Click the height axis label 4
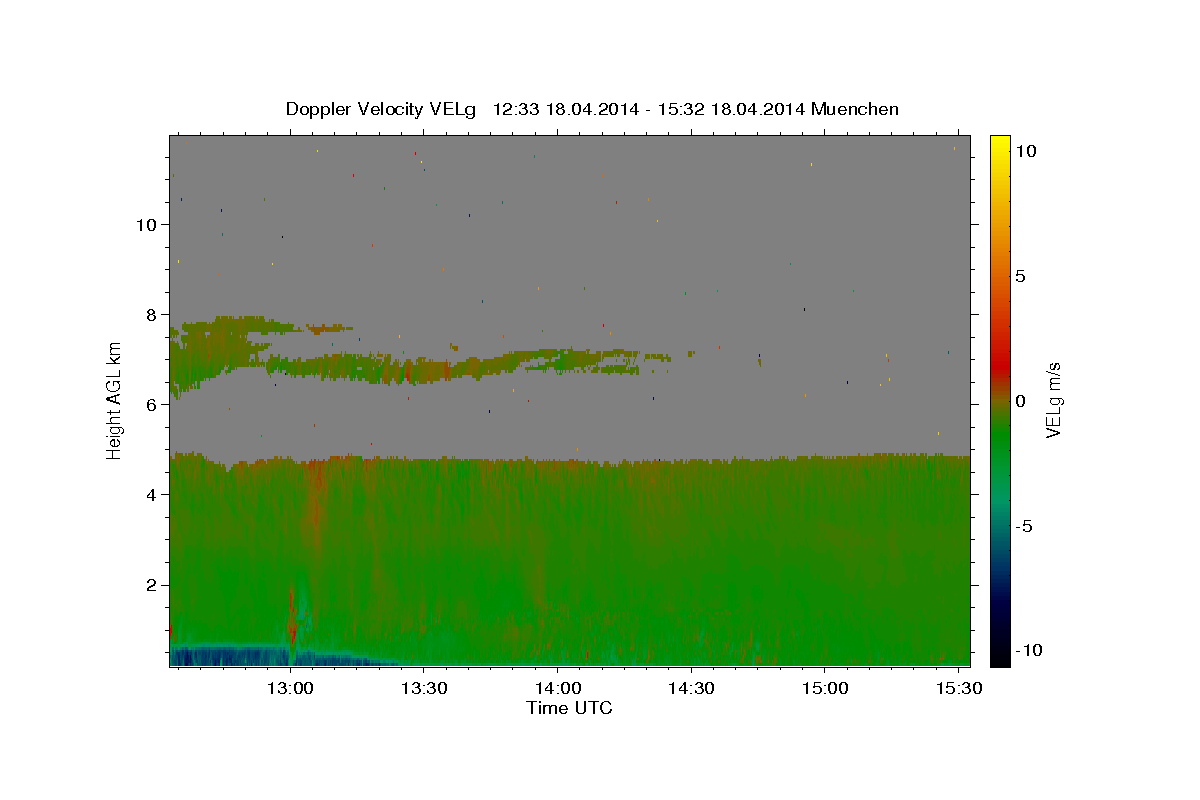 (x=152, y=495)
